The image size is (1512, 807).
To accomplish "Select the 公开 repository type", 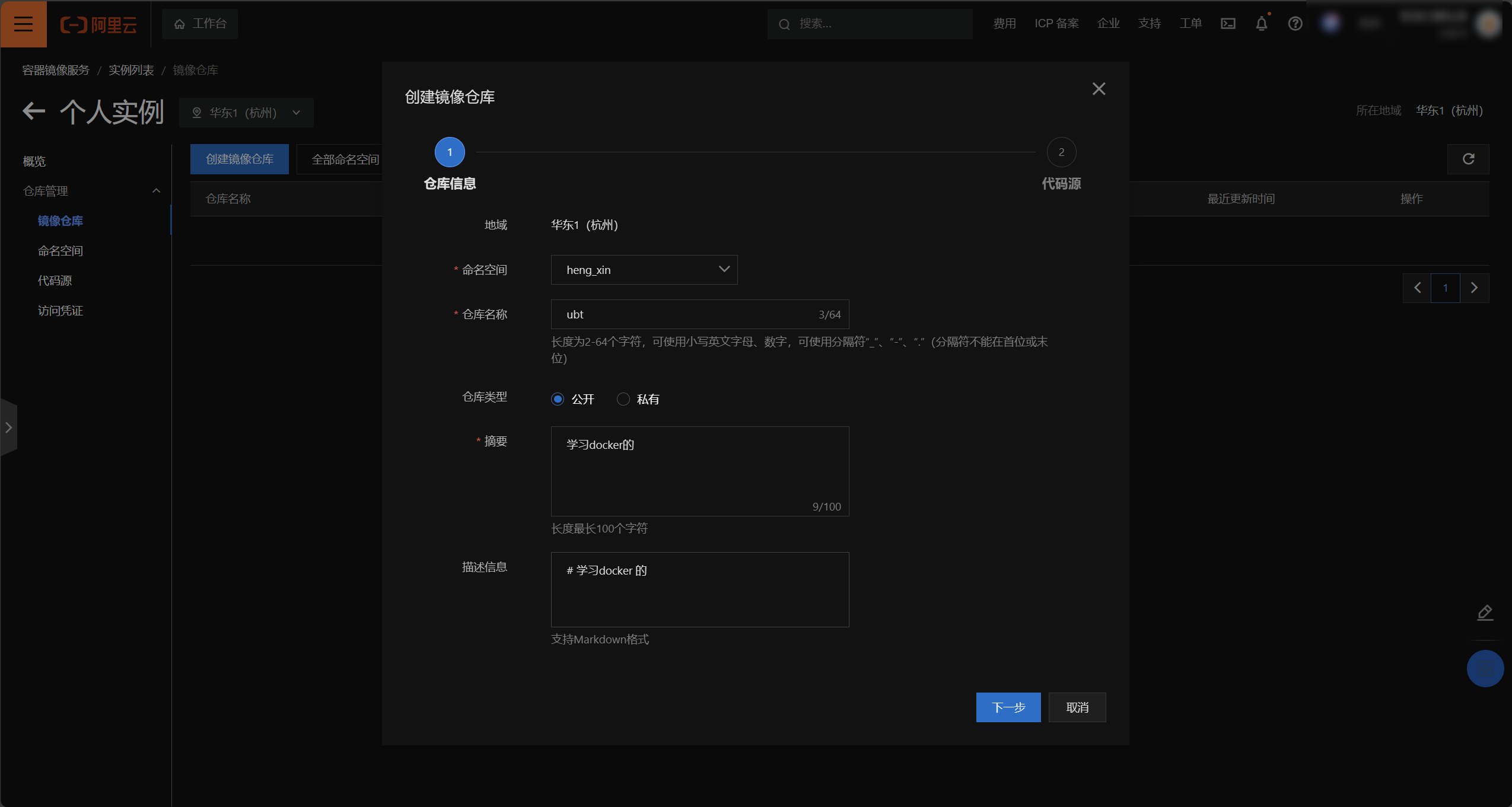I will coord(558,399).
